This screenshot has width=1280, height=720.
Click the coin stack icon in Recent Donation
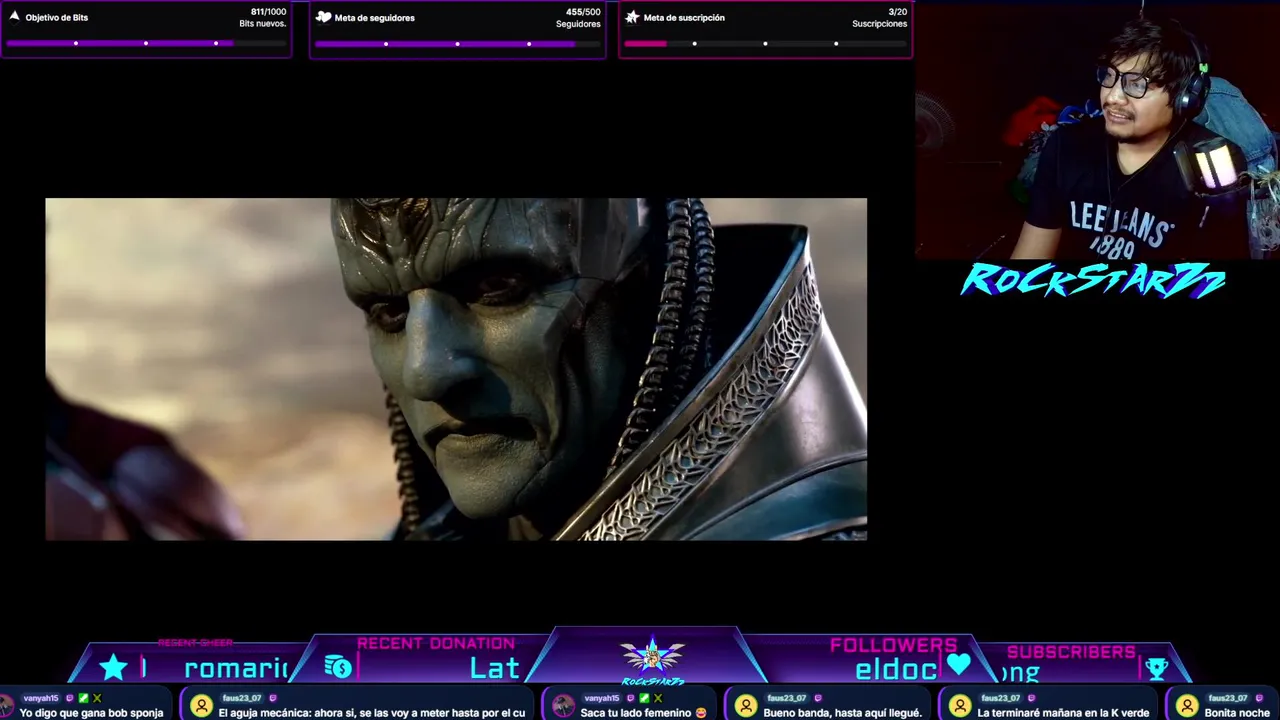[338, 667]
